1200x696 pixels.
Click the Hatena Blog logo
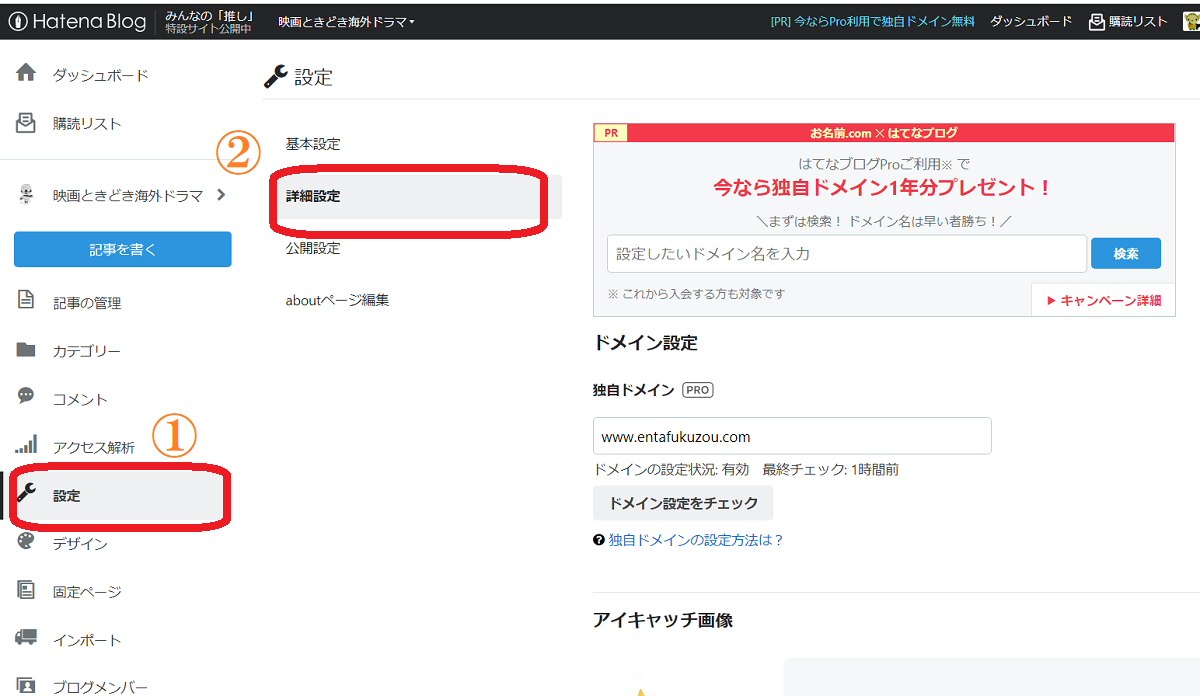76,21
